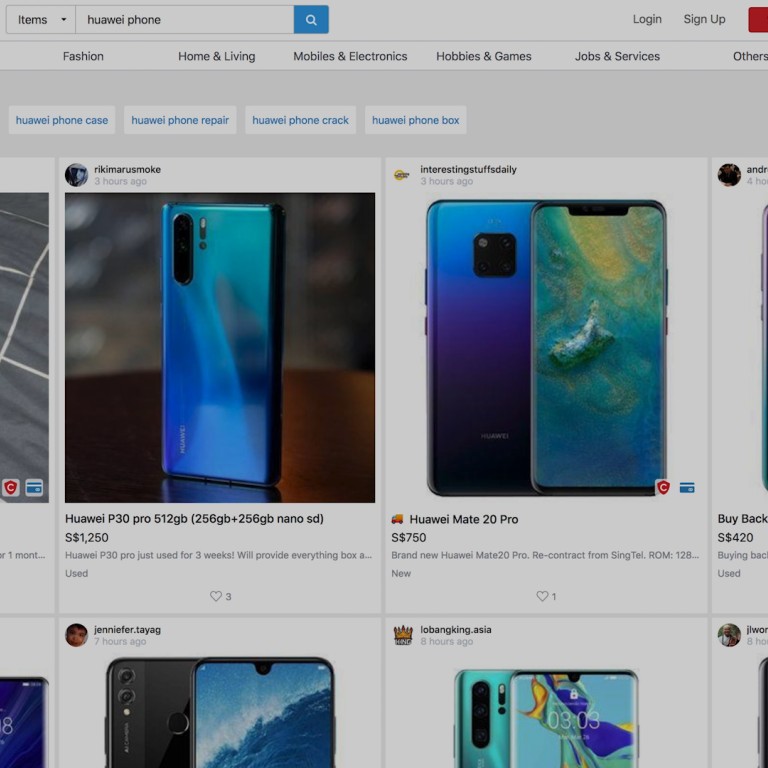Open the Jobs & Services category menu
The width and height of the screenshot is (768, 768).
(617, 56)
